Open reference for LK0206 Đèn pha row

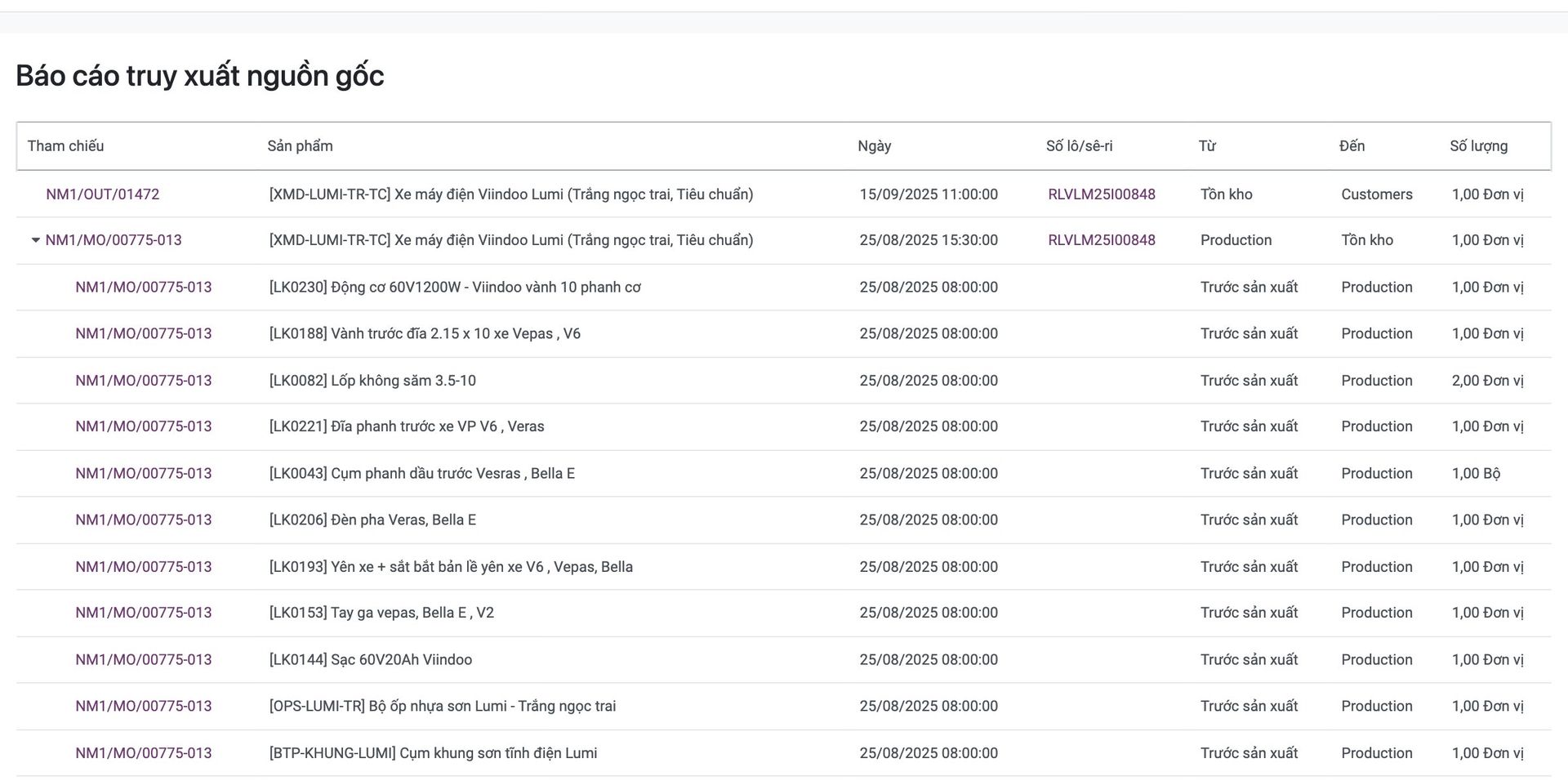click(x=144, y=520)
